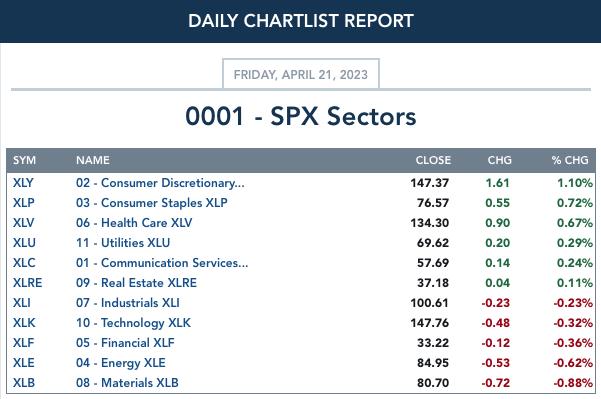This screenshot has width=601, height=399.
Task: Select 05 - Financial XLF link
Action: (x=125, y=343)
